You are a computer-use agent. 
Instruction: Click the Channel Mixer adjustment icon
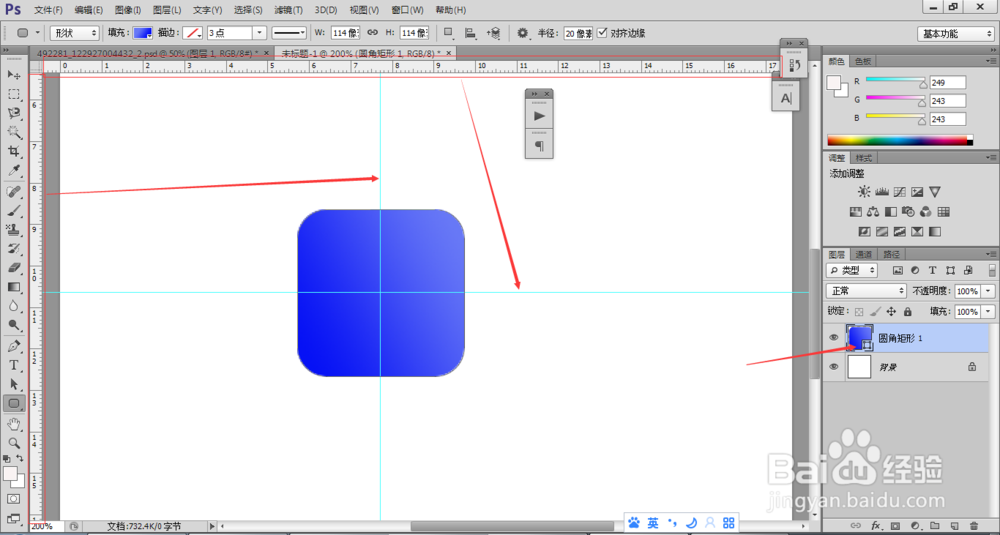(x=927, y=212)
